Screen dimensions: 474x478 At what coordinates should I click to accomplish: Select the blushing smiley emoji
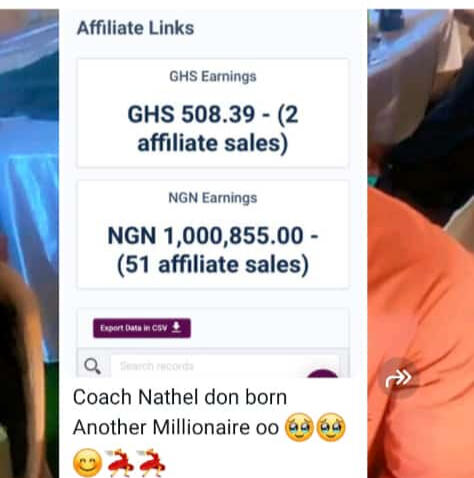[87, 463]
